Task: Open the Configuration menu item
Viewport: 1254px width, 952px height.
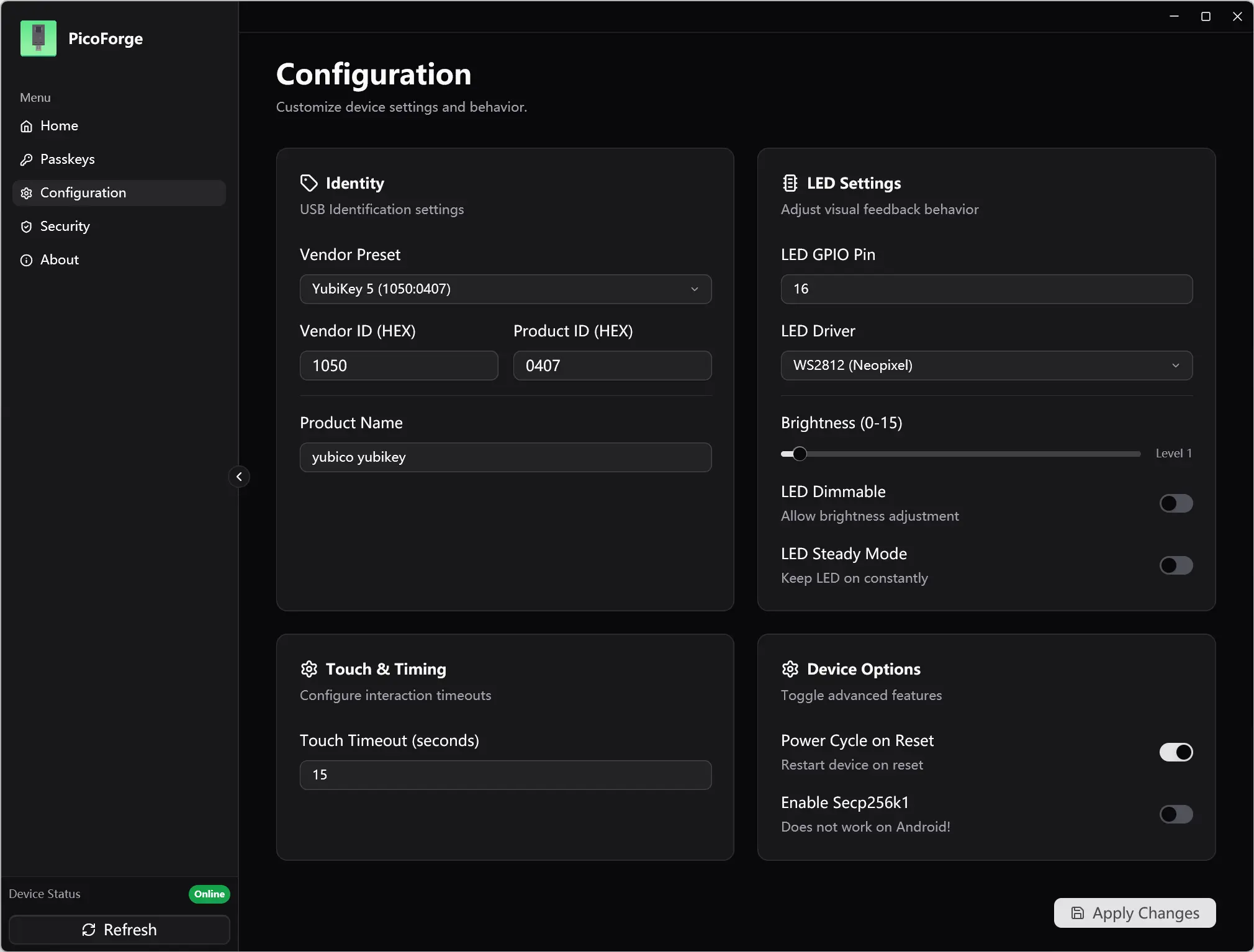Action: tap(119, 193)
